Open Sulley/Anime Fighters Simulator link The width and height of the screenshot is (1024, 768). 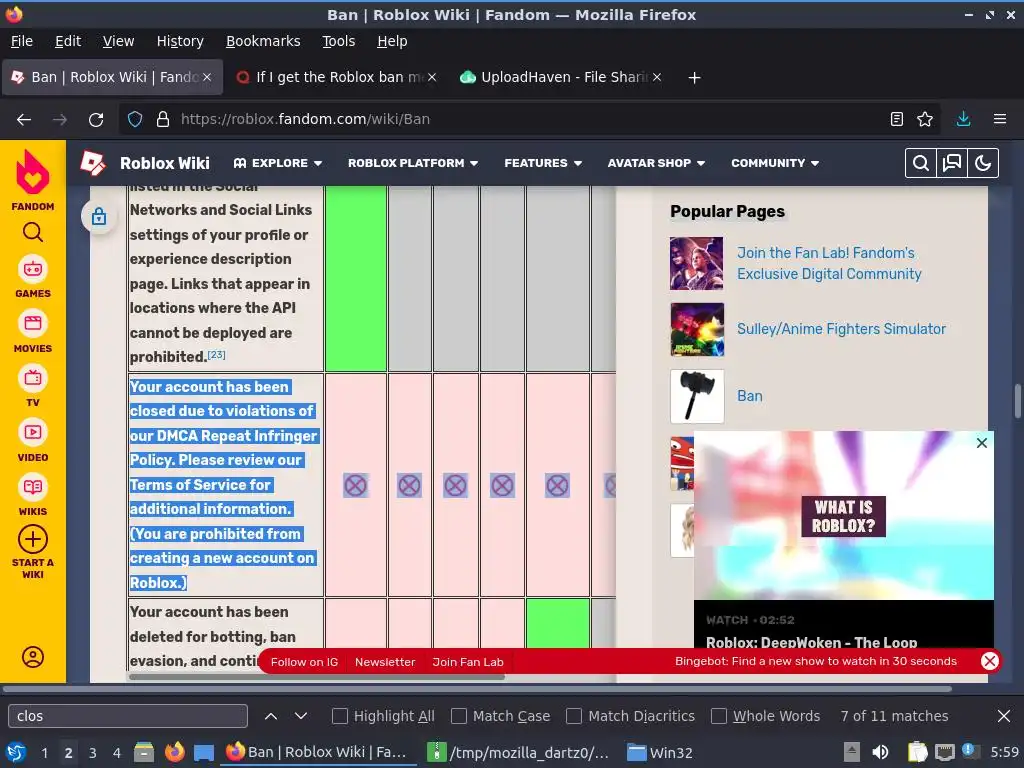click(x=841, y=329)
